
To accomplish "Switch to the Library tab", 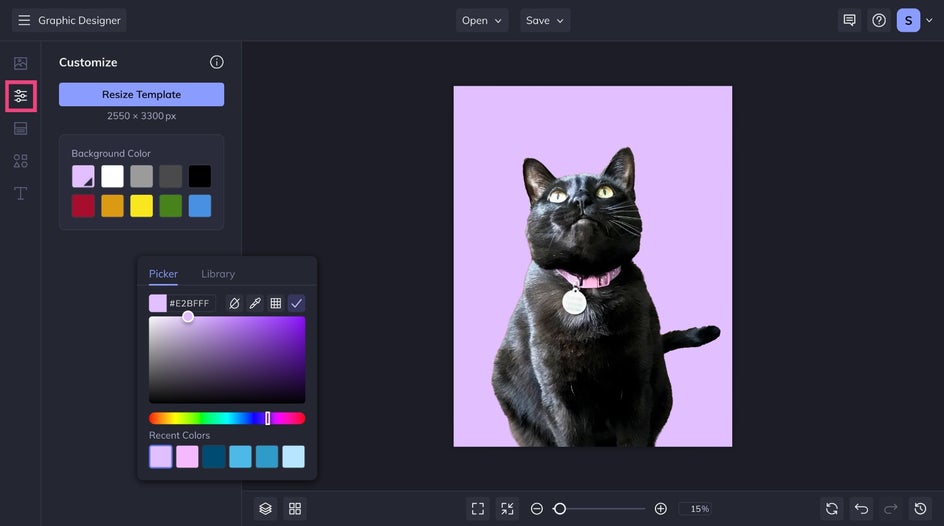I will [x=218, y=274].
